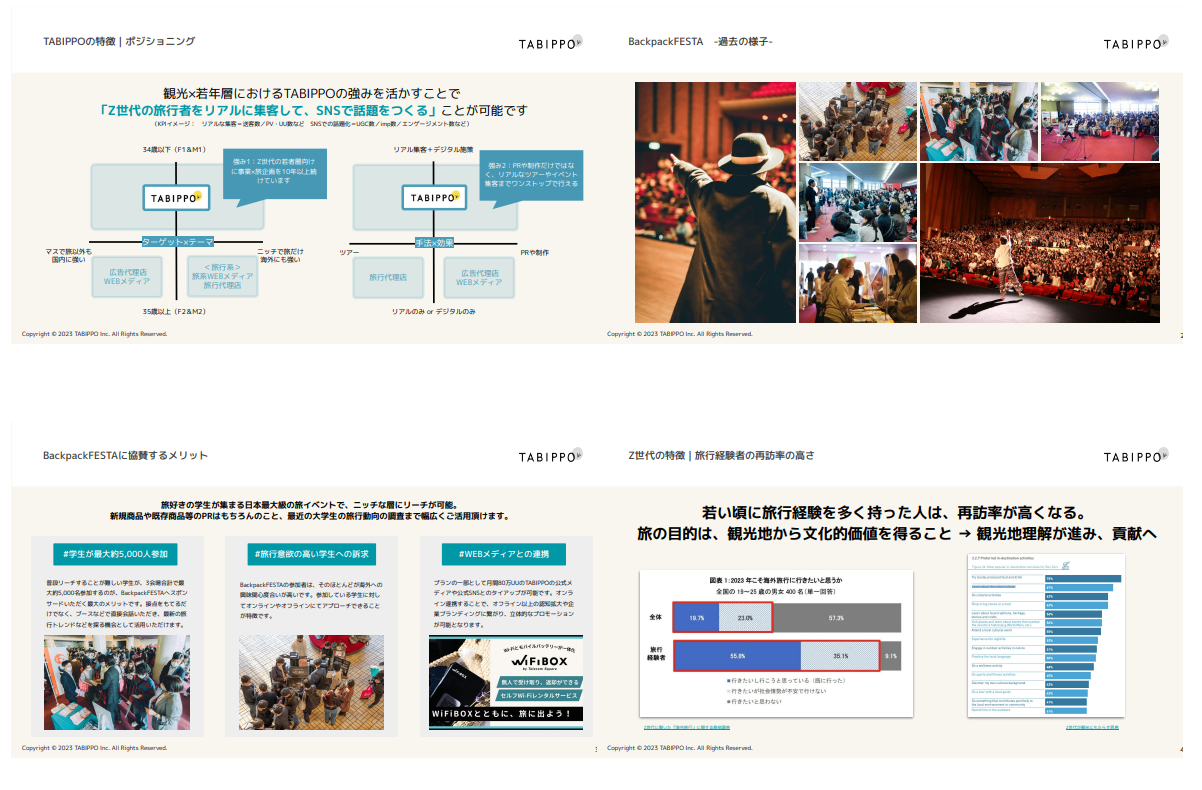The width and height of the screenshot is (1202, 790).
Task: Select the TABIPPO box in the ターゲット×テーマ quadrant chart
Action: coord(175,198)
